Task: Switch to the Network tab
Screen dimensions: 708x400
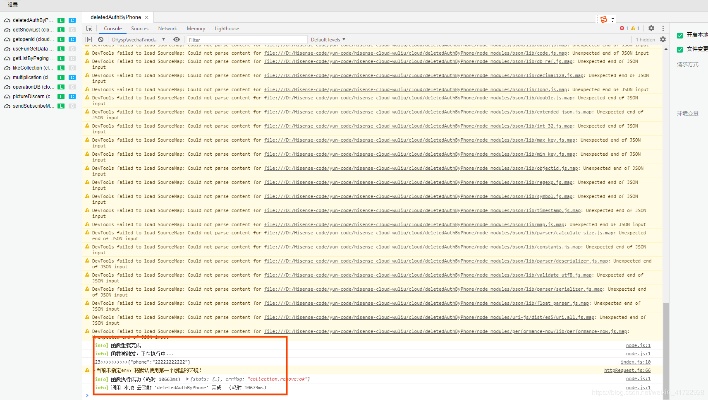Action: click(x=167, y=28)
